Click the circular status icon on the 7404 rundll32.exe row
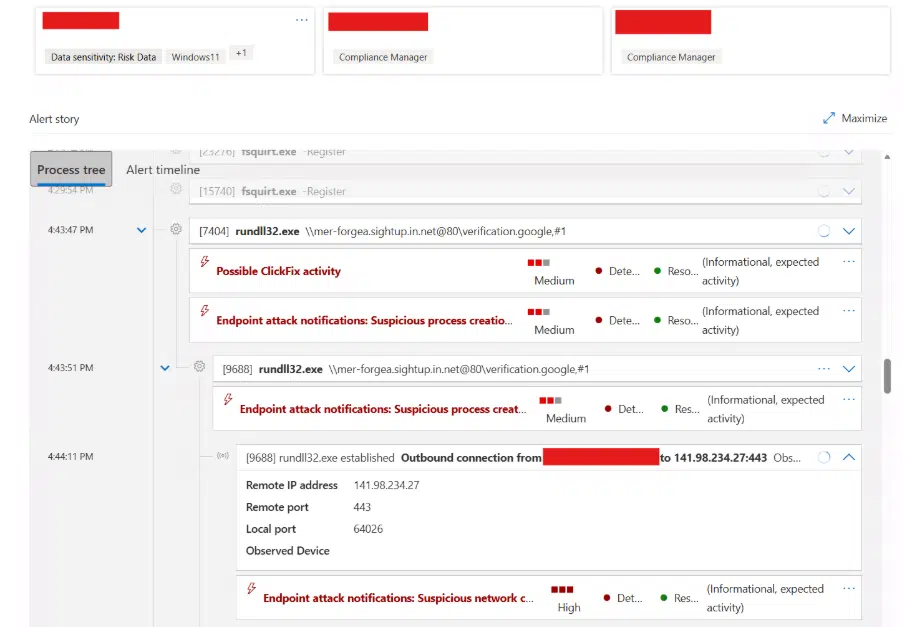The width and height of the screenshot is (903, 627). (x=823, y=230)
